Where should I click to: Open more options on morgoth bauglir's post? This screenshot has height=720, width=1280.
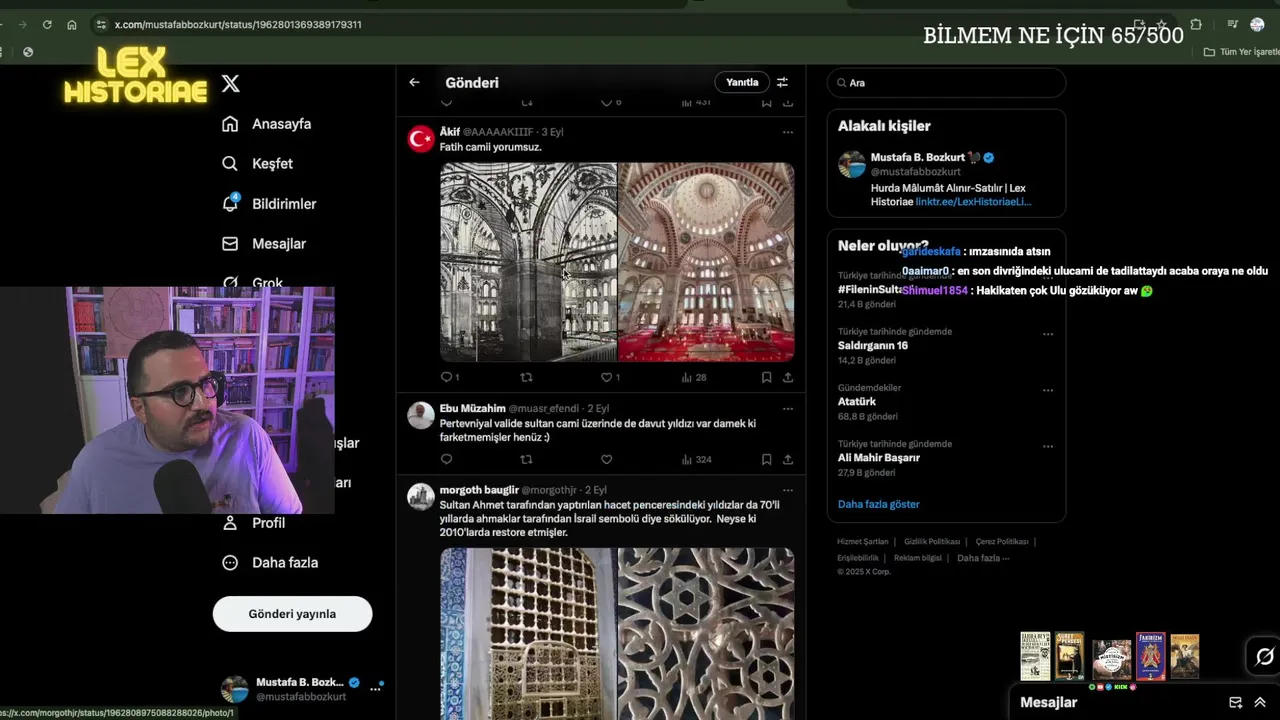tap(788, 491)
